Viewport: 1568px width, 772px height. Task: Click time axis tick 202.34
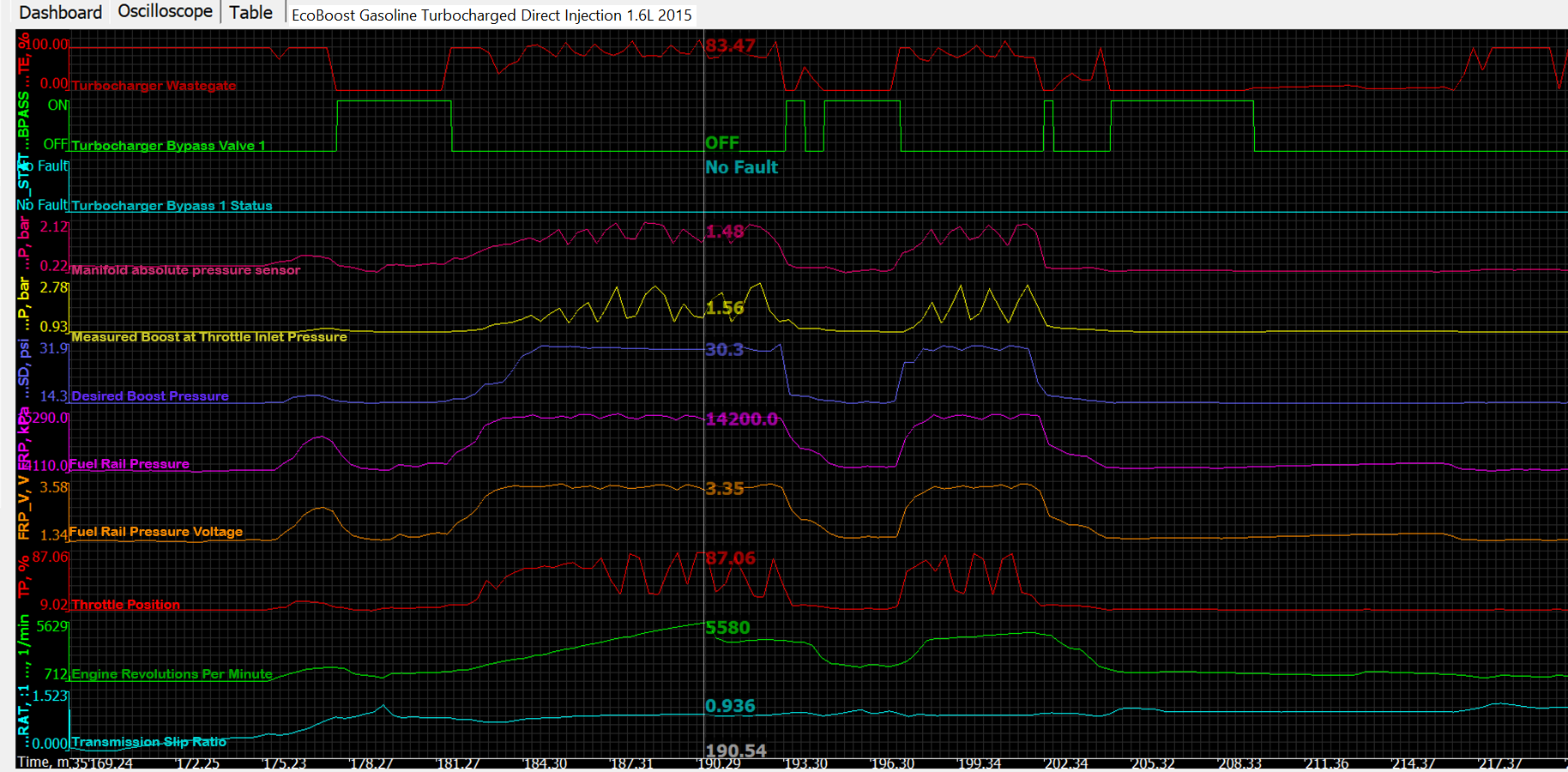(1066, 763)
